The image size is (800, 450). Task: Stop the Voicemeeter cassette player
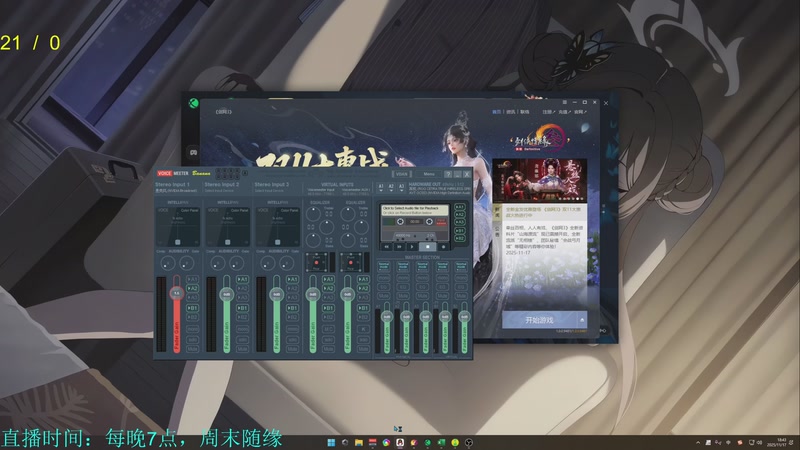pos(428,246)
